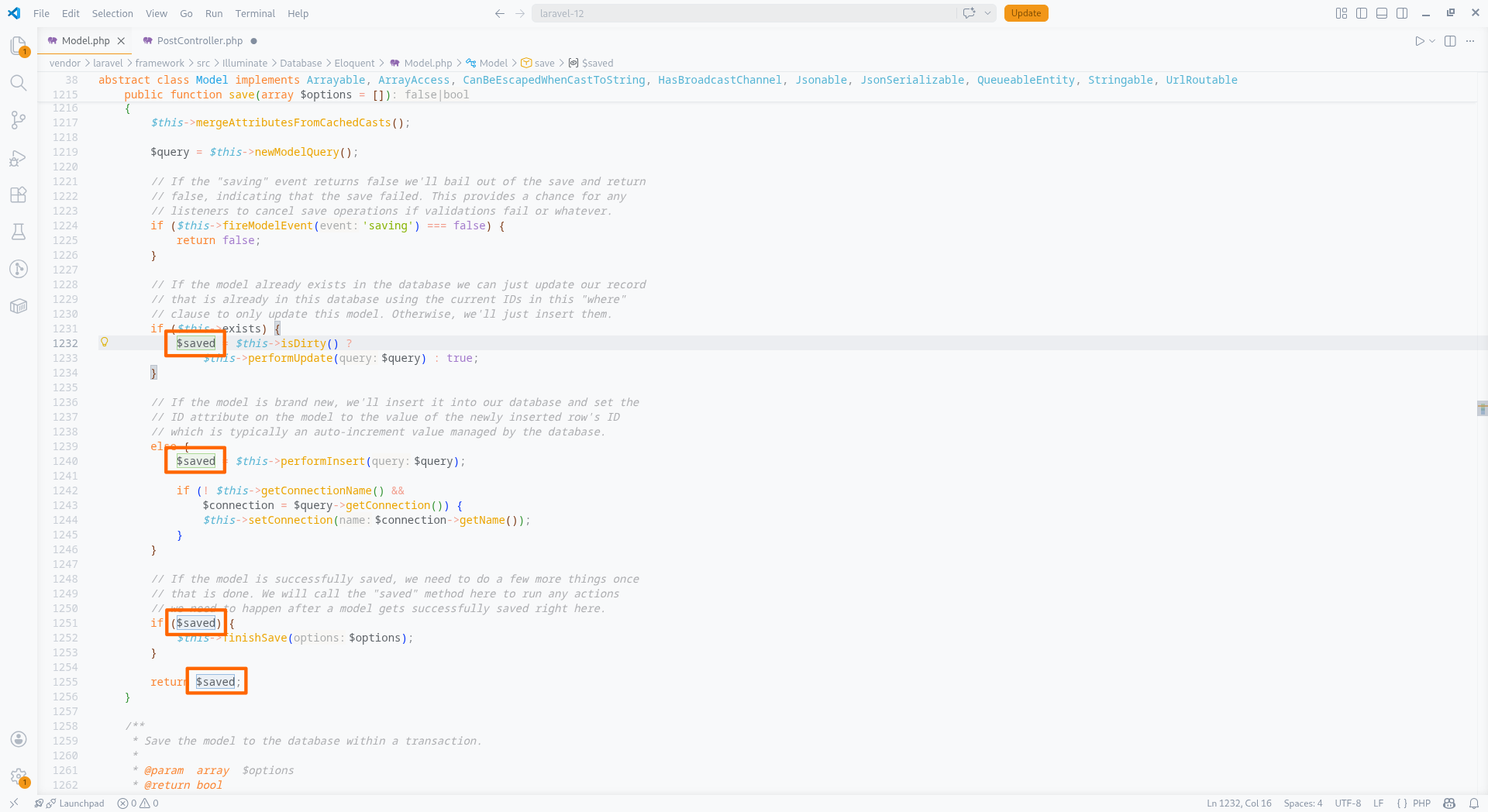Open the Model class breadcrumb
Image resolution: width=1488 pixels, height=812 pixels.
click(487, 64)
